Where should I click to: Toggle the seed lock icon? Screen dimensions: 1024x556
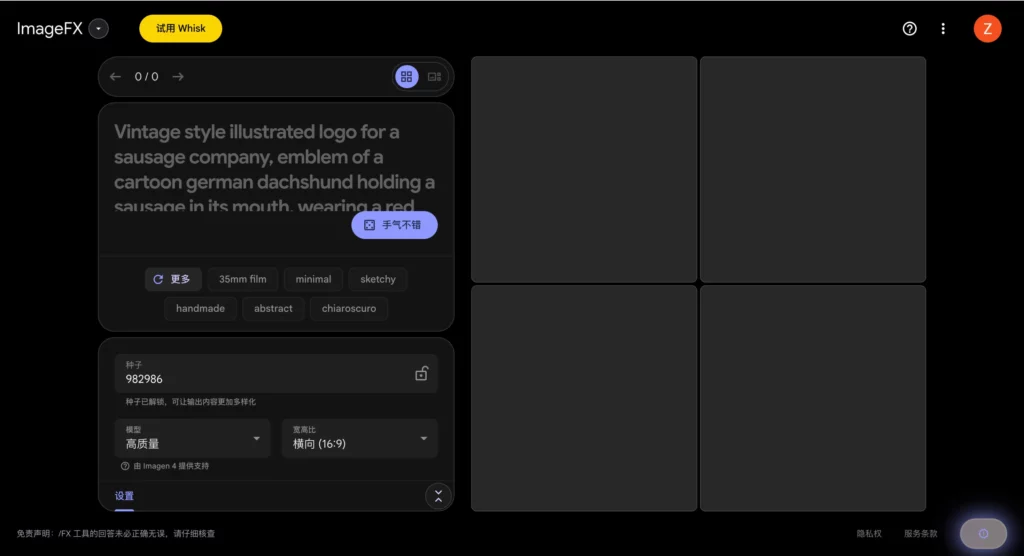[421, 373]
